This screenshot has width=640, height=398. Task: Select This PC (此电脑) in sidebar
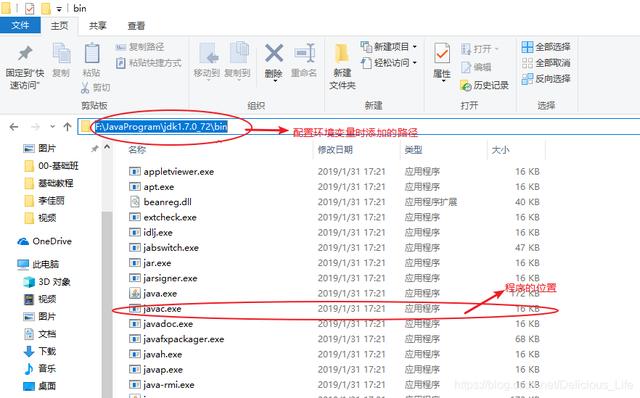38,264
